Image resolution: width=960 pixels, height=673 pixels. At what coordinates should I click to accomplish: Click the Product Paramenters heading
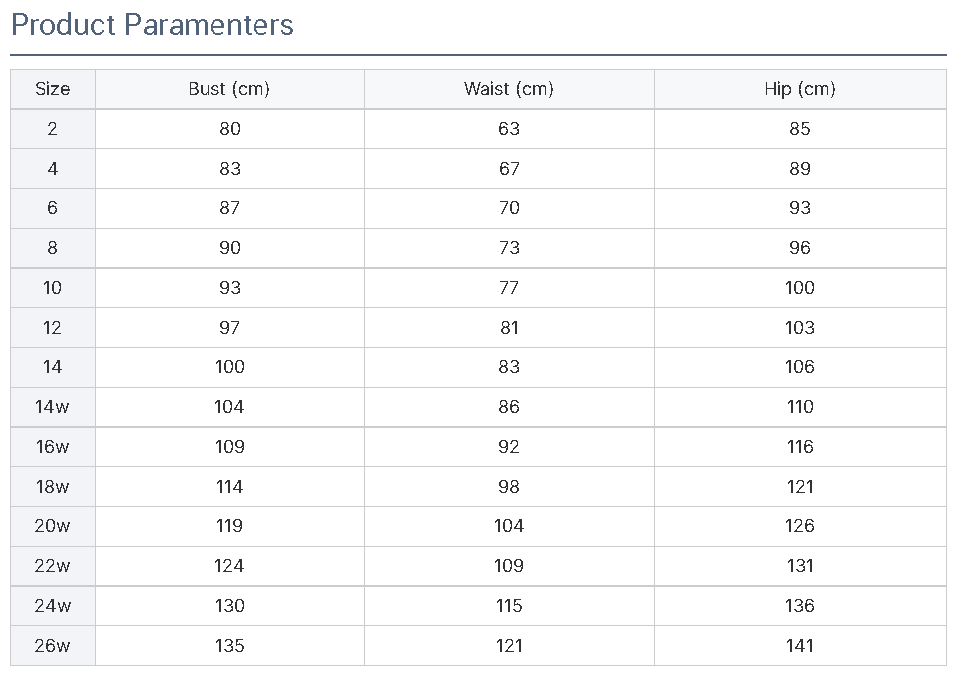[x=152, y=25]
